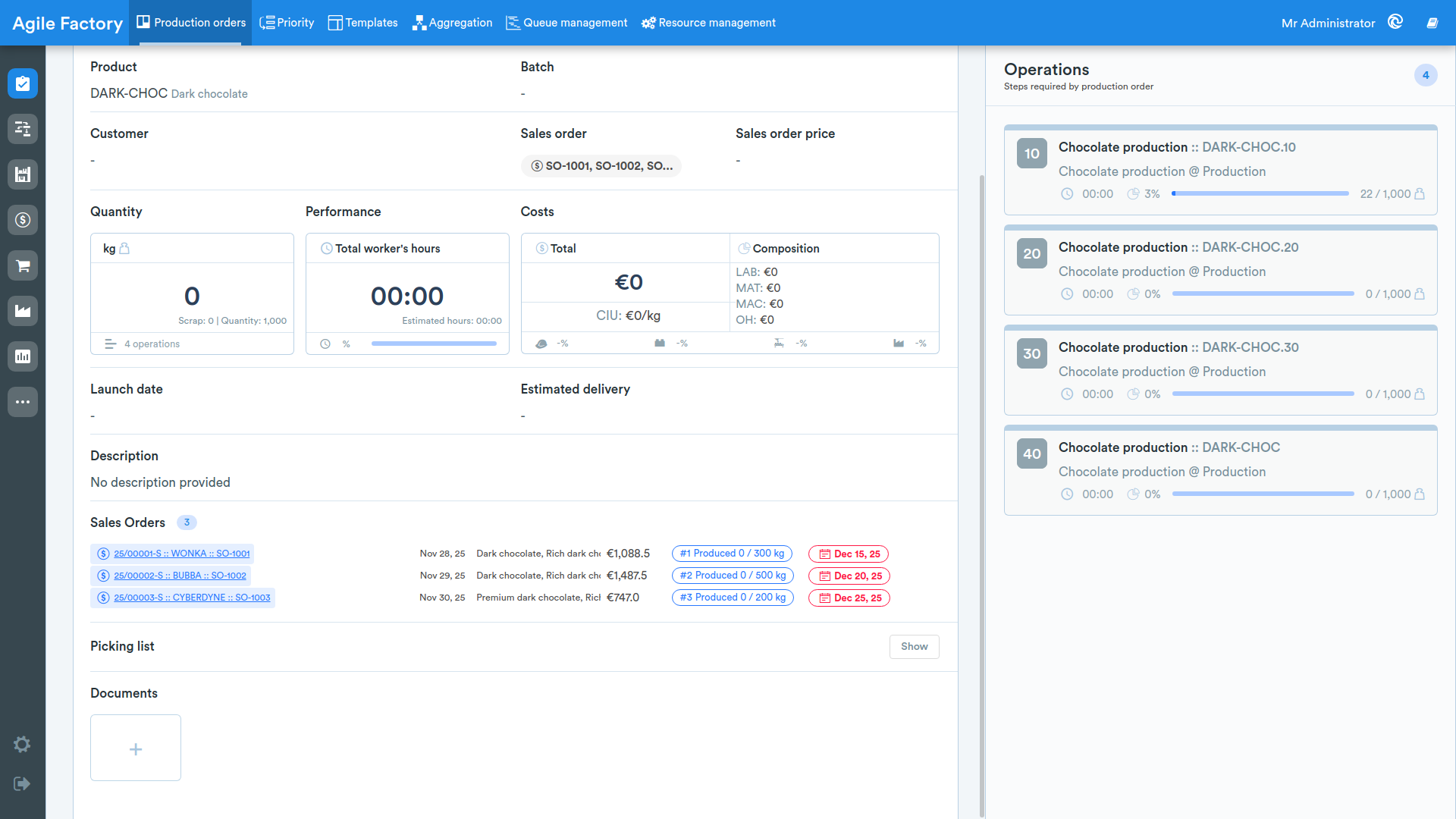Open the three-dots more sidebar icon
The width and height of the screenshot is (1456, 819).
(23, 402)
